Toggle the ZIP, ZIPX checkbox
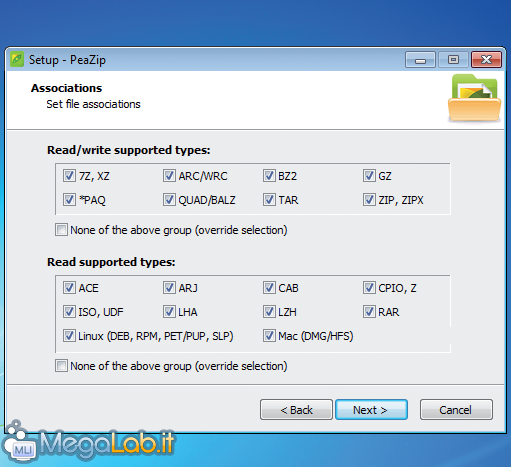511x467 pixels. (369, 200)
